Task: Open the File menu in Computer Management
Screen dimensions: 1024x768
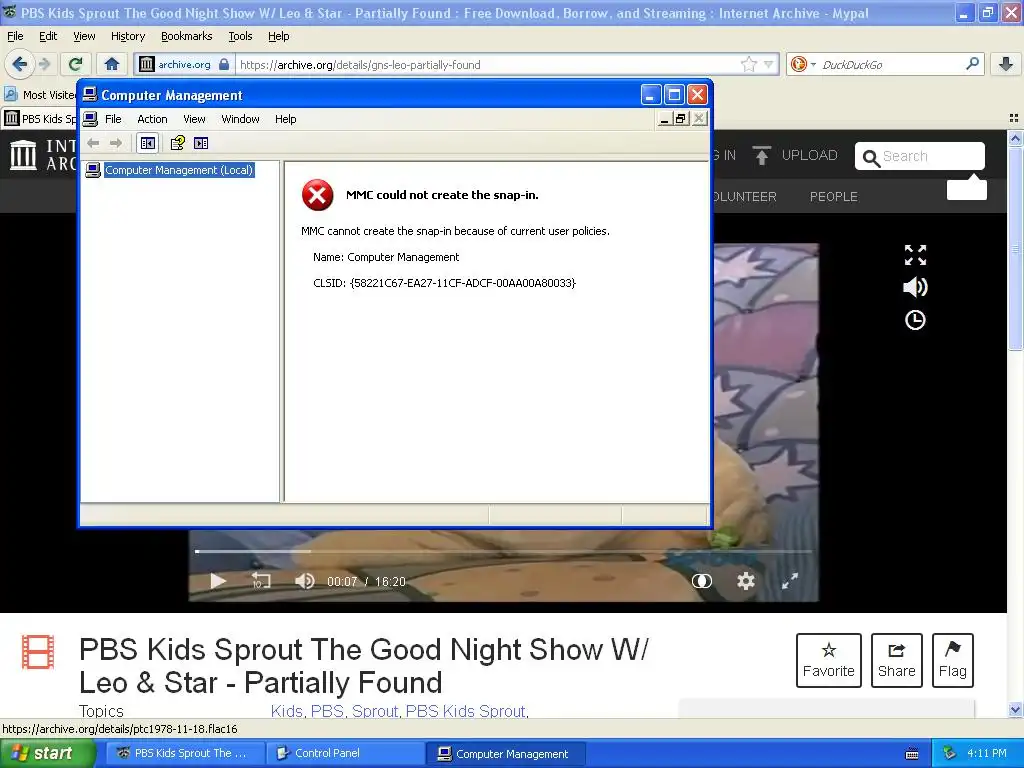Action: pos(114,119)
